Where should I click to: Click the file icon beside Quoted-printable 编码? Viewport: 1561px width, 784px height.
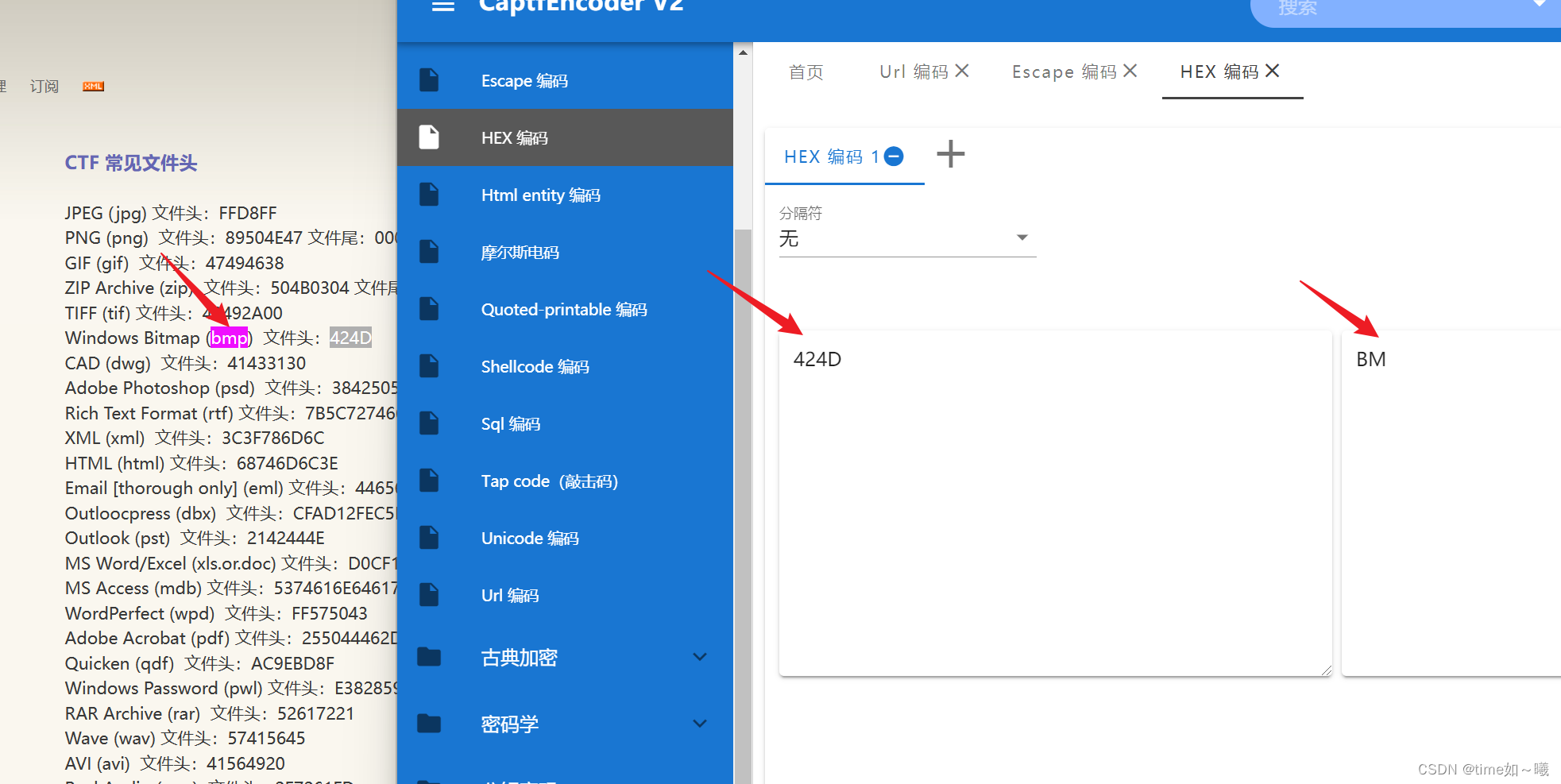pyautogui.click(x=429, y=309)
